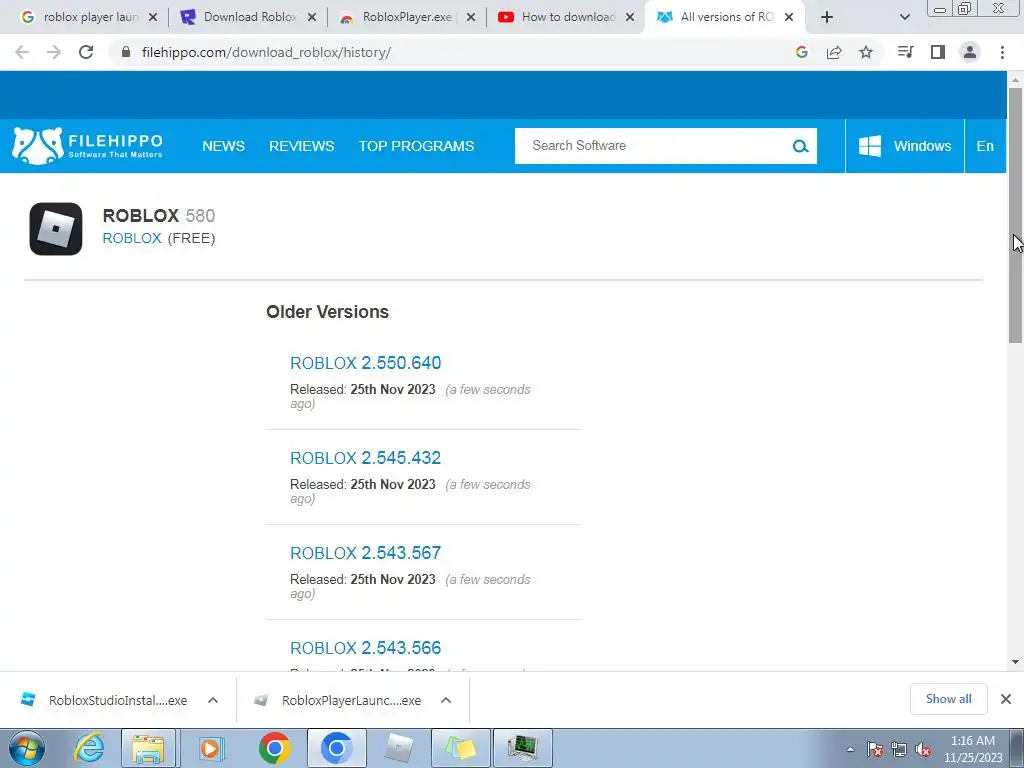
Task: Click the Windows platform logo icon
Action: tap(869, 146)
